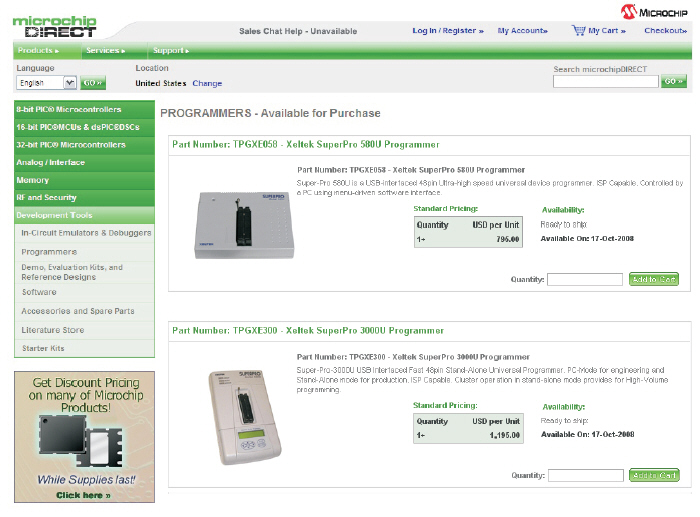Click the SuperPro 580U product image

245,225
